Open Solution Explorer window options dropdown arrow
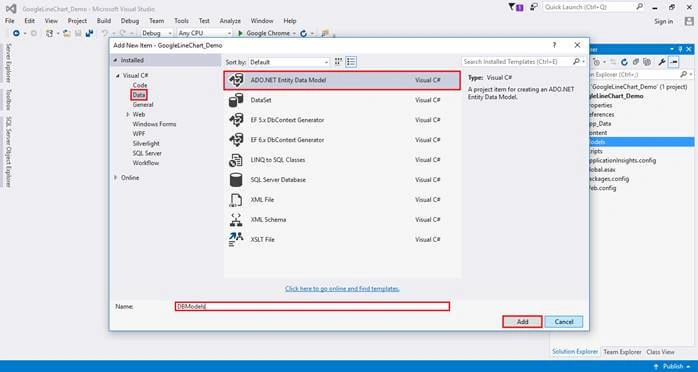Image resolution: width=698 pixels, height=372 pixels. click(x=672, y=49)
